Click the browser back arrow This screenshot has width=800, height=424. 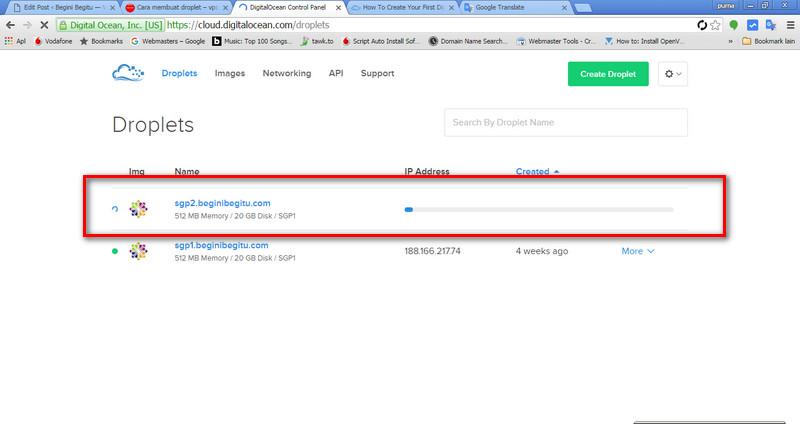(x=10, y=25)
